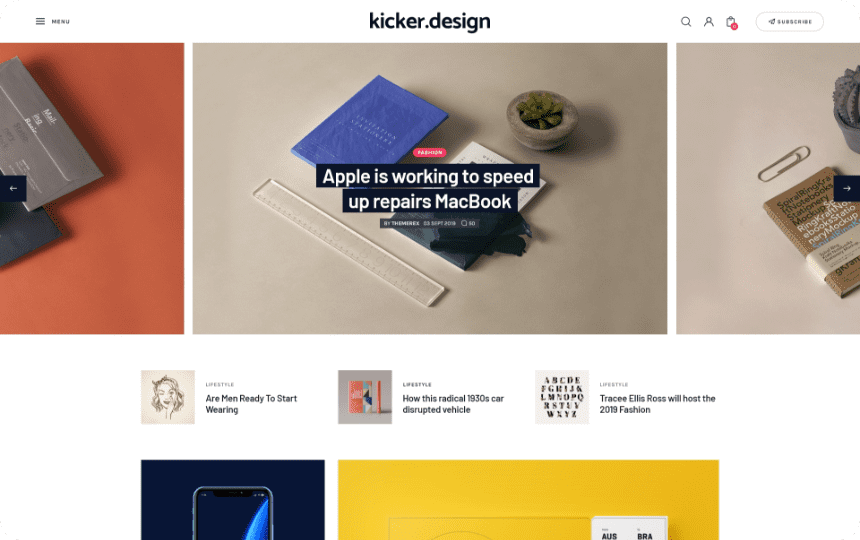Open the shopping cart icon
The image size is (860, 540).
point(731,22)
